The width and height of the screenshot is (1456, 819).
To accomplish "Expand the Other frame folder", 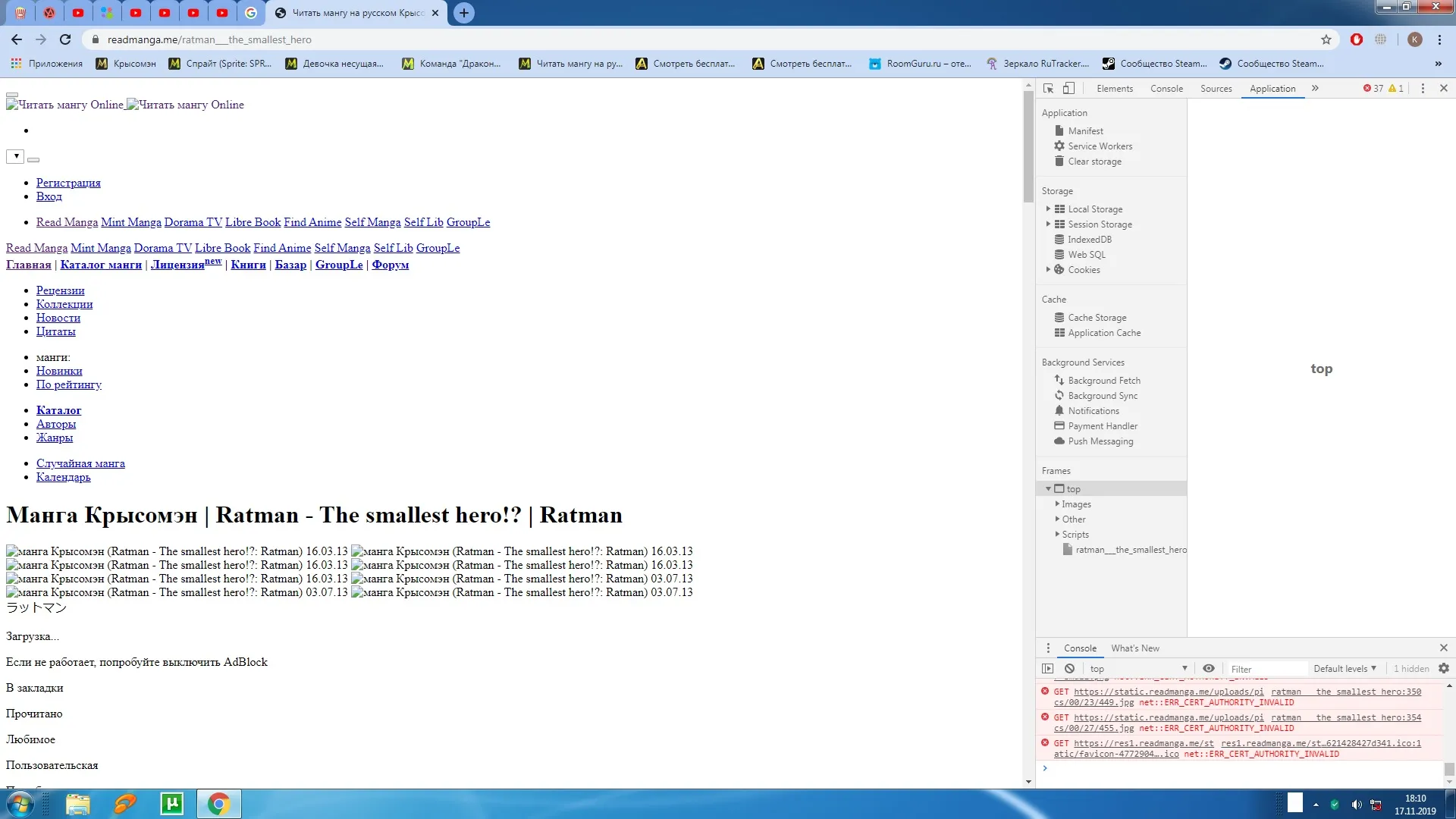I will click(1057, 519).
